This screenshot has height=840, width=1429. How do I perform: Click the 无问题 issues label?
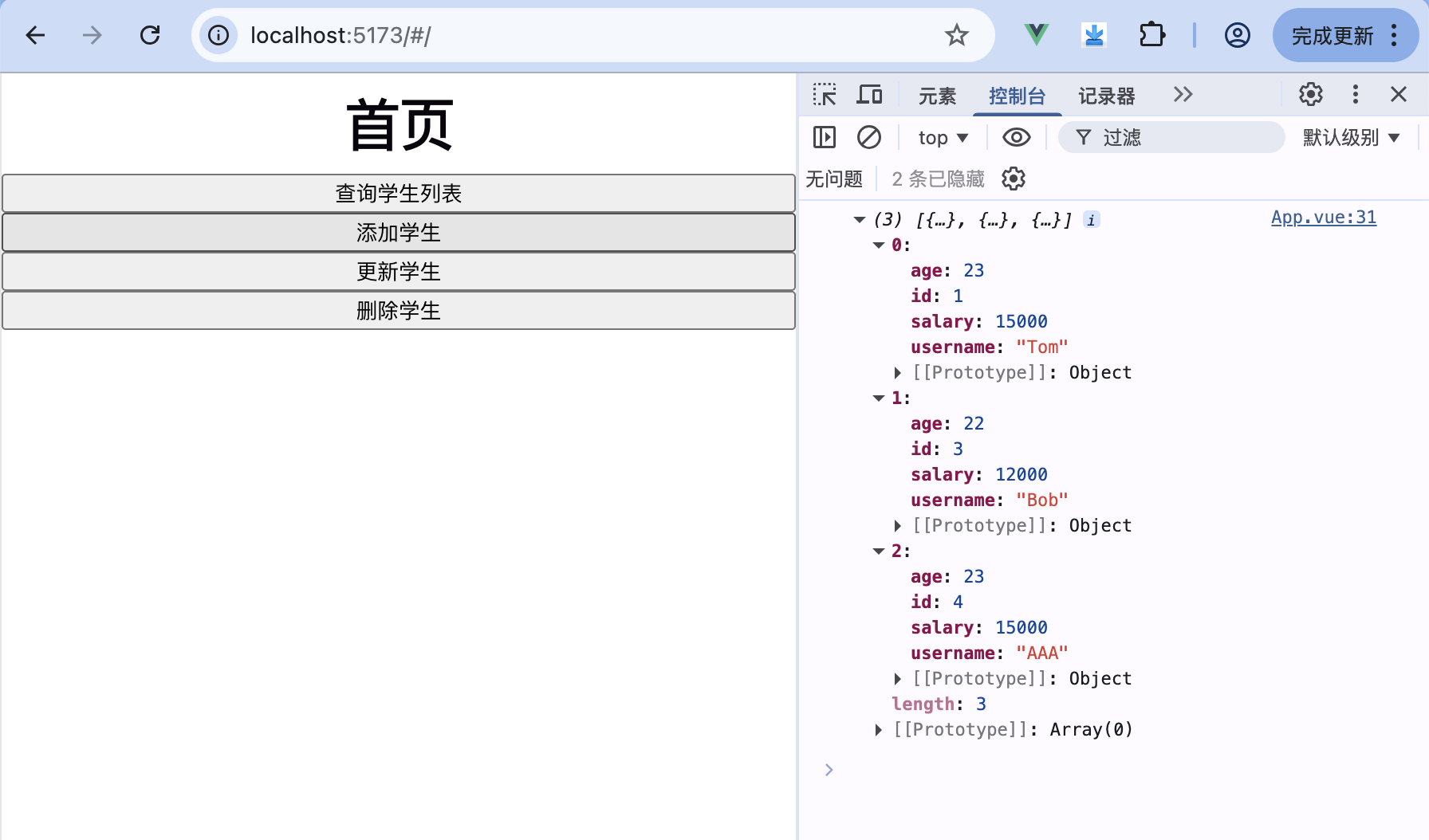click(x=834, y=179)
